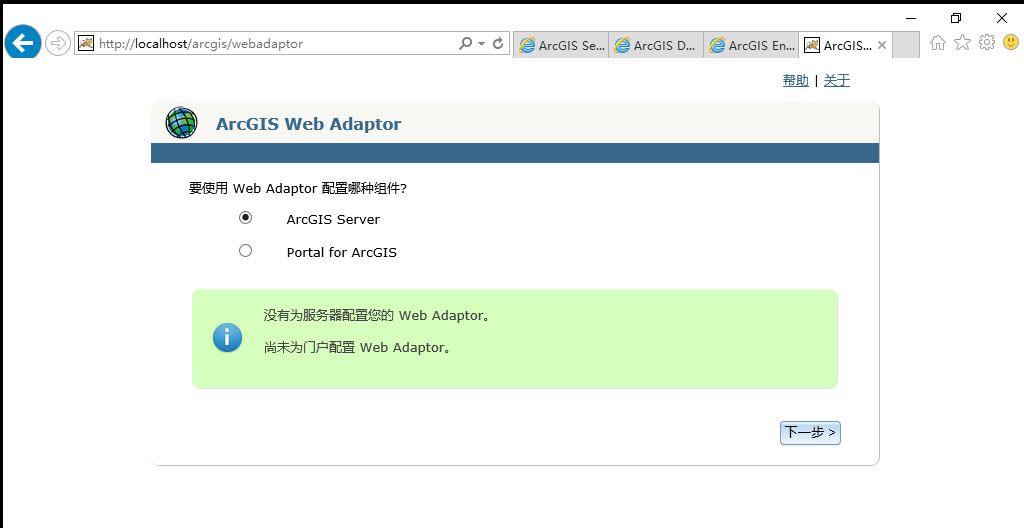
Task: Open the 关于 about link
Action: click(x=837, y=80)
